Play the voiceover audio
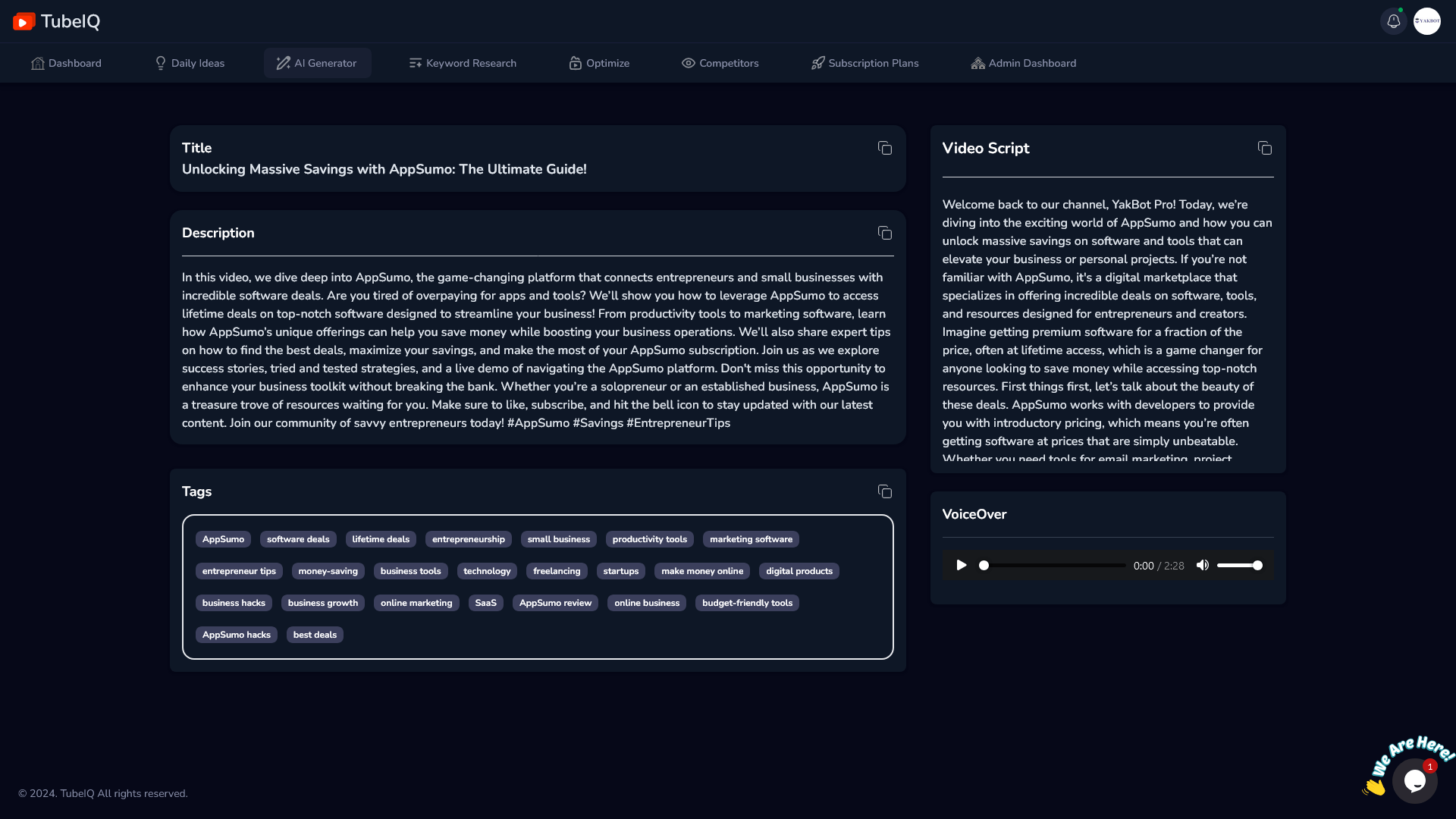This screenshot has height=819, width=1456. (961, 565)
